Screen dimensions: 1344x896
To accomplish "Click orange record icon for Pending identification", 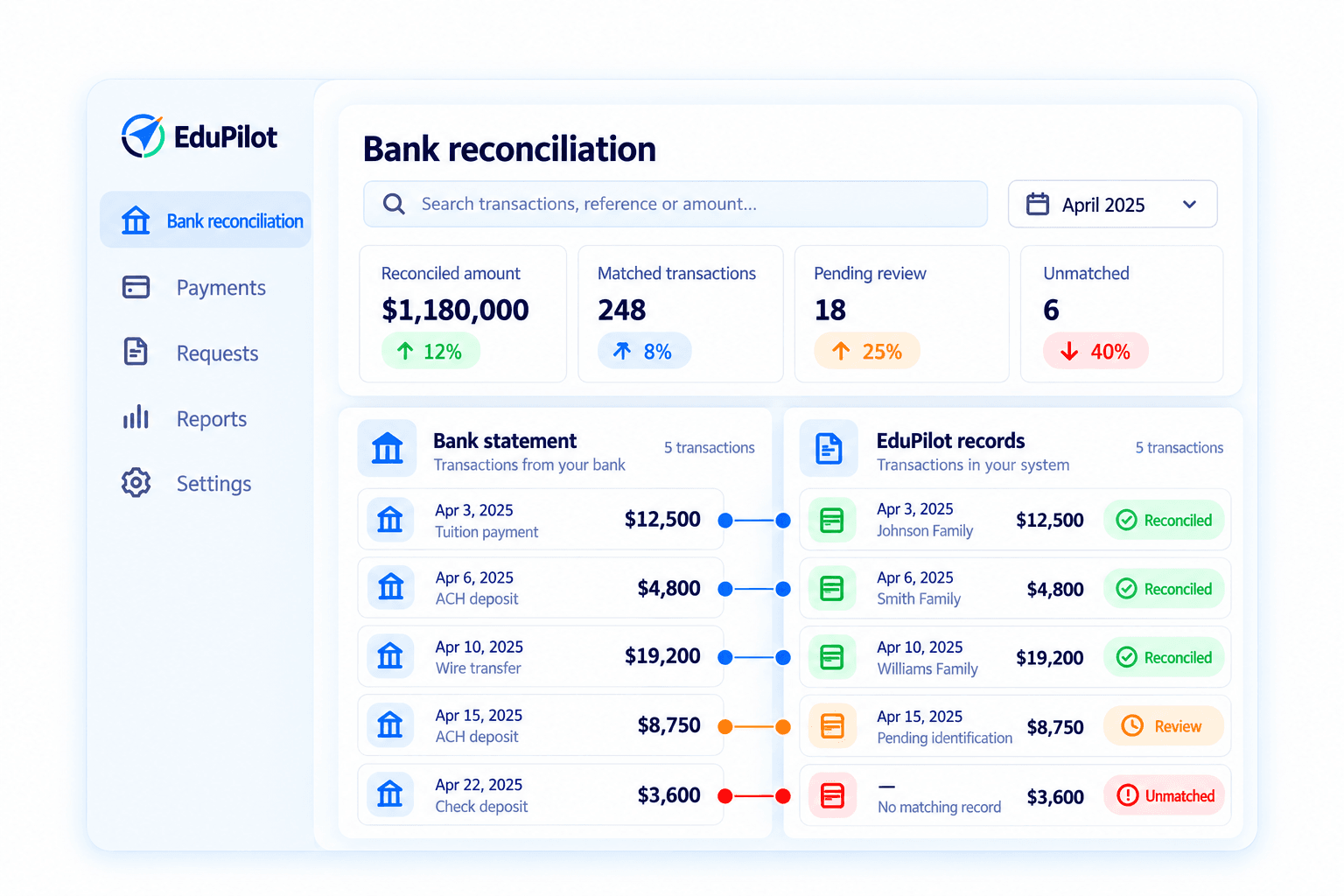I will pos(831,725).
